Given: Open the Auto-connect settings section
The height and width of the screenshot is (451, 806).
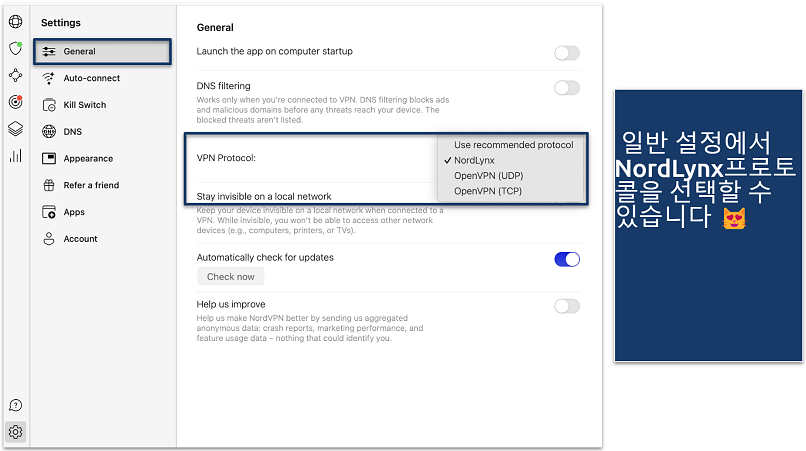Looking at the screenshot, I should coord(91,78).
